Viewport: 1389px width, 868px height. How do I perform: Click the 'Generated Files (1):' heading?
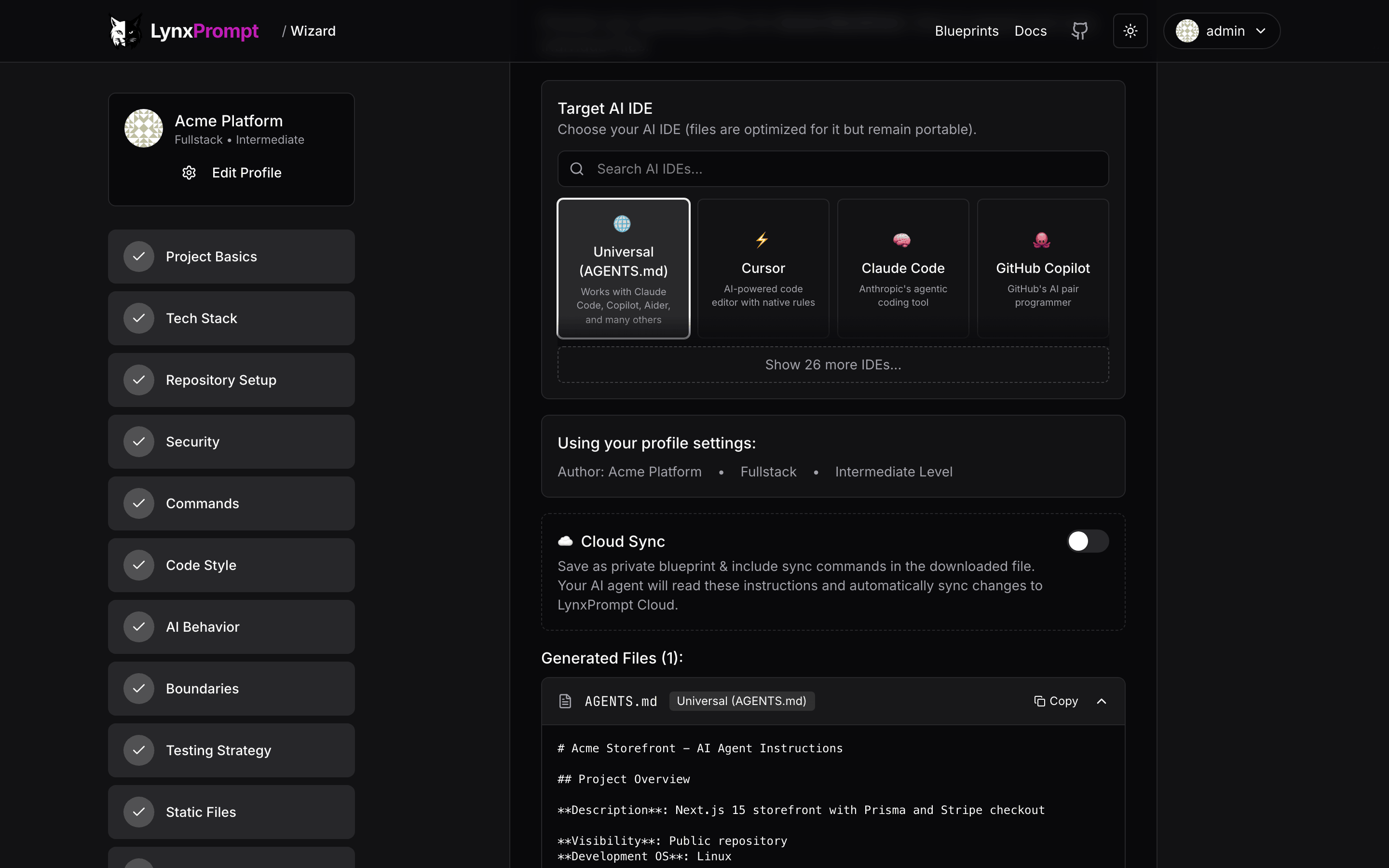[x=612, y=658]
